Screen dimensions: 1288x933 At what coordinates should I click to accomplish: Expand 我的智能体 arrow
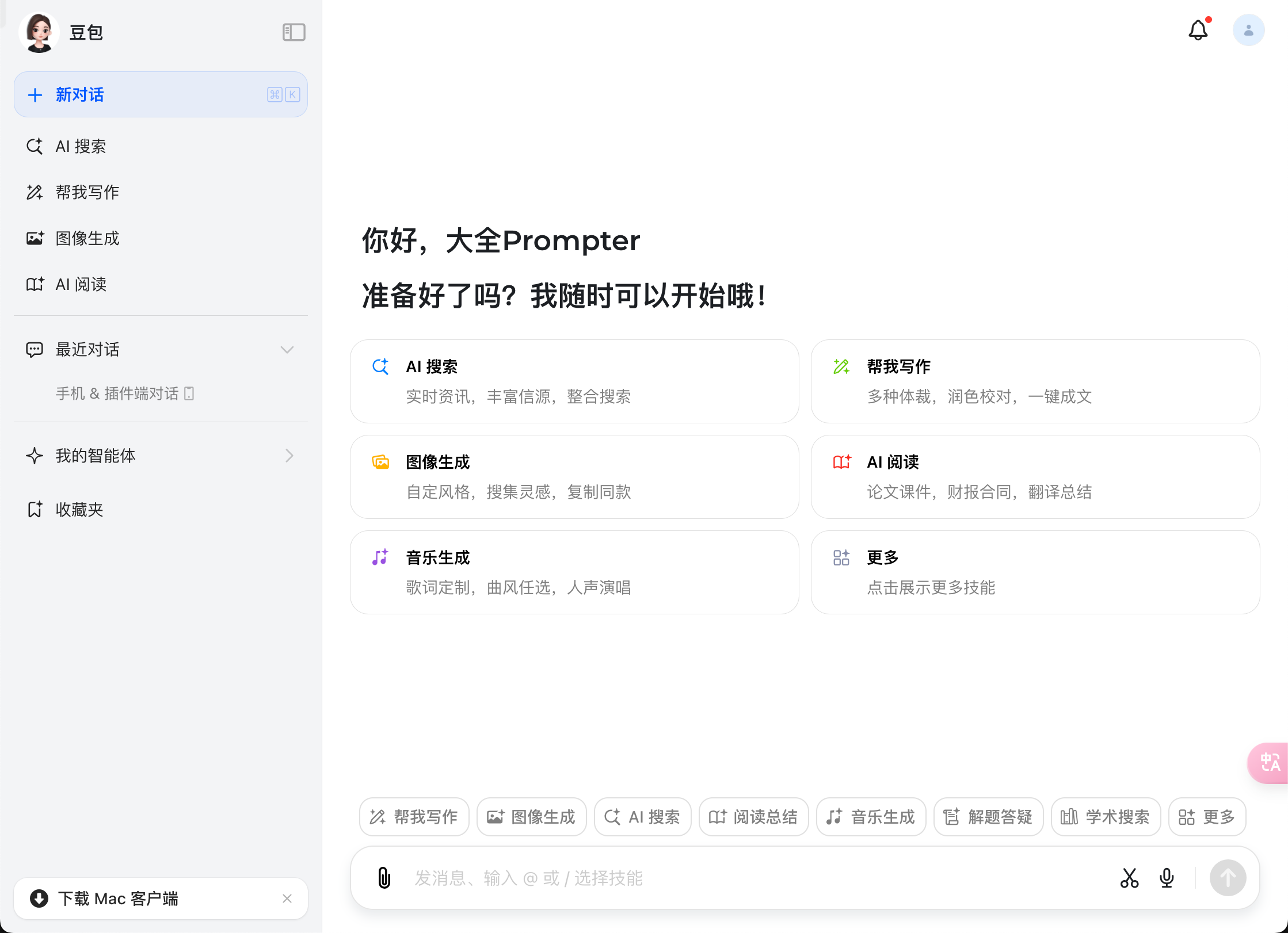[289, 456]
